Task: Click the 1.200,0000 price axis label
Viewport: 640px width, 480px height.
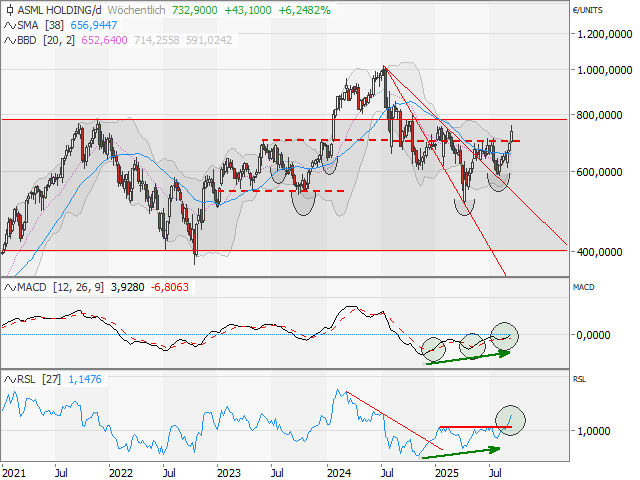Action: point(604,34)
